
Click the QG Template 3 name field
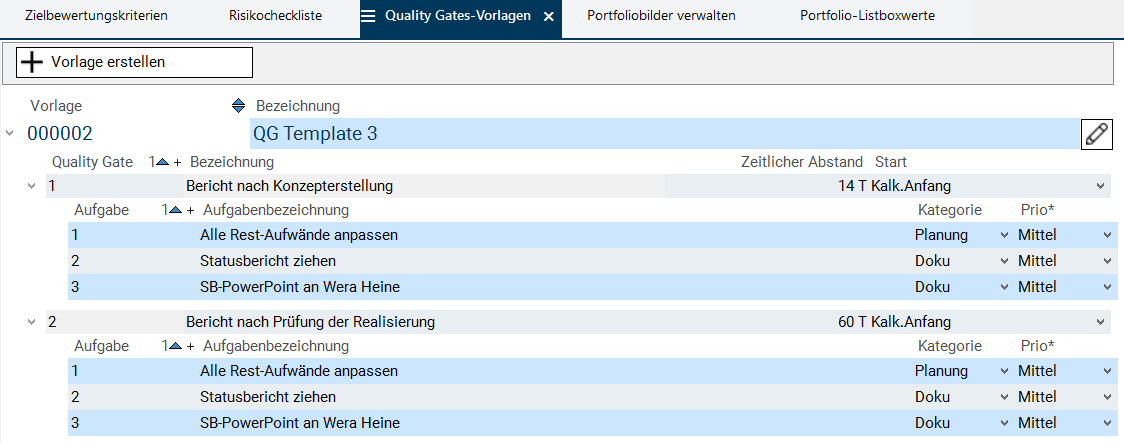click(660, 134)
